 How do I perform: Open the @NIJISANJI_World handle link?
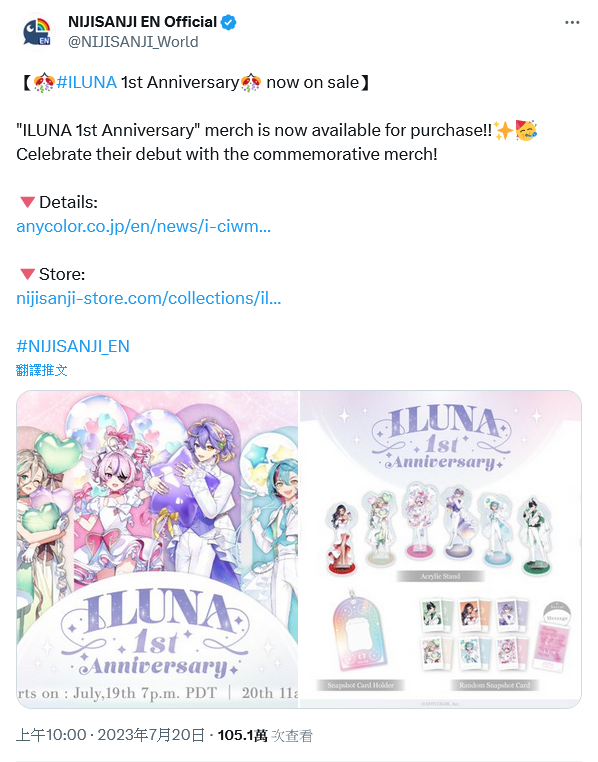coord(133,42)
